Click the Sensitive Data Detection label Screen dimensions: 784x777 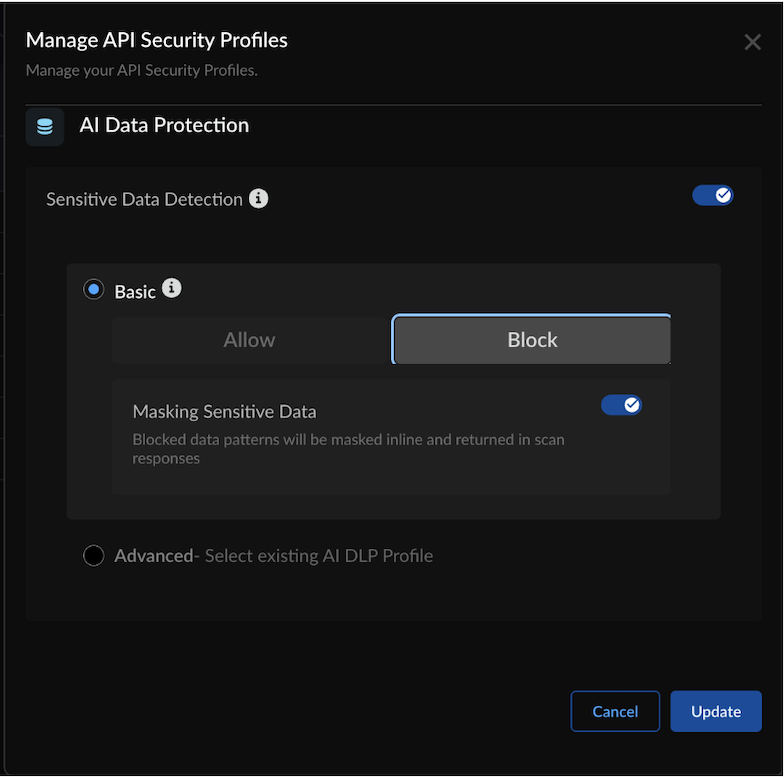pos(144,199)
